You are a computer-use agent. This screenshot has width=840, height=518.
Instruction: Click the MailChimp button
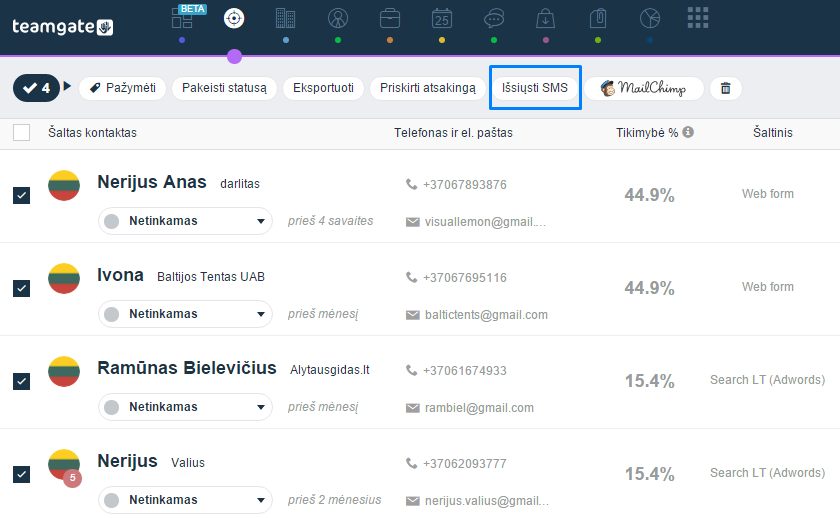point(644,88)
